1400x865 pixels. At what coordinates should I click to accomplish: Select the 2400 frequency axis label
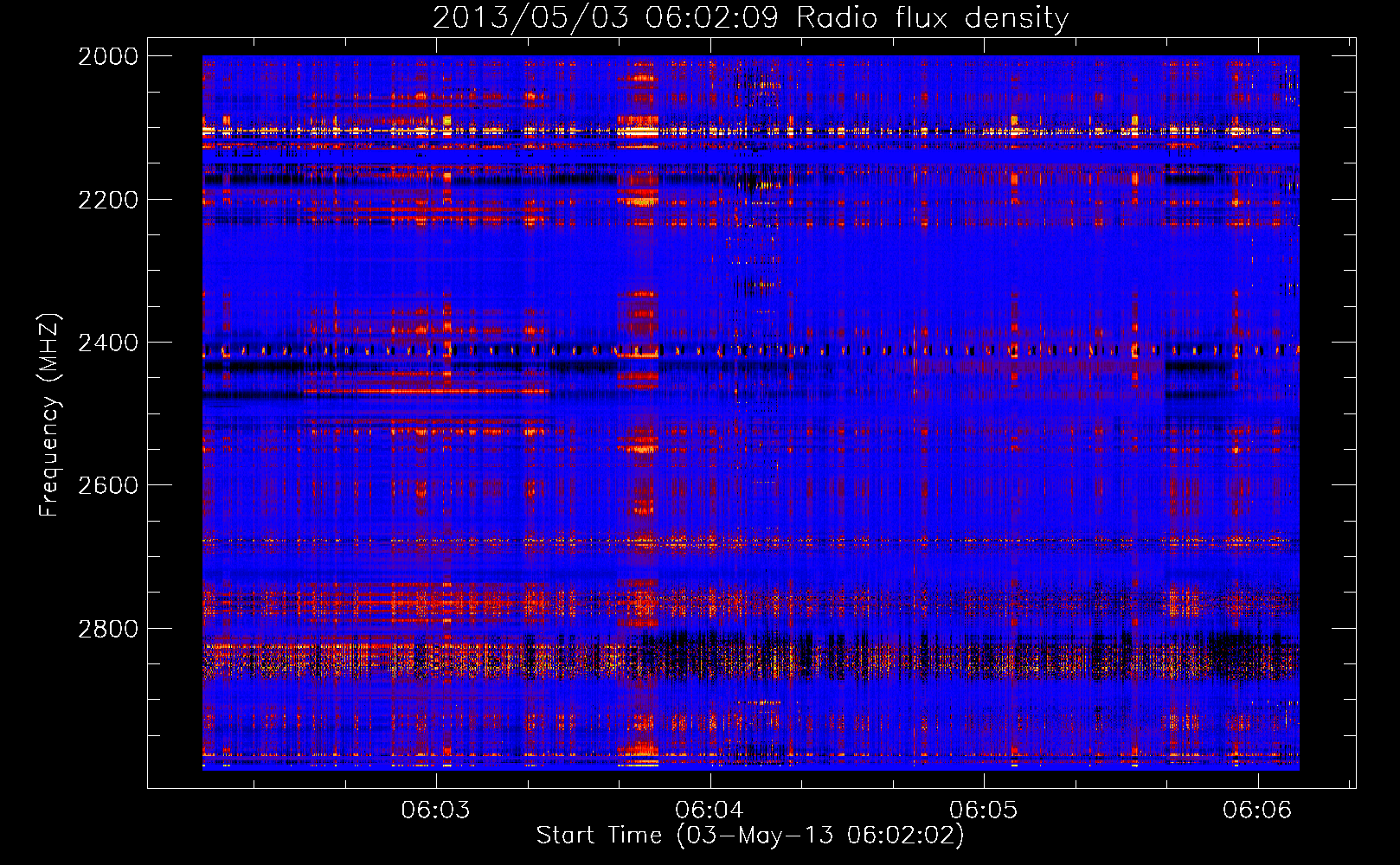pos(108,343)
